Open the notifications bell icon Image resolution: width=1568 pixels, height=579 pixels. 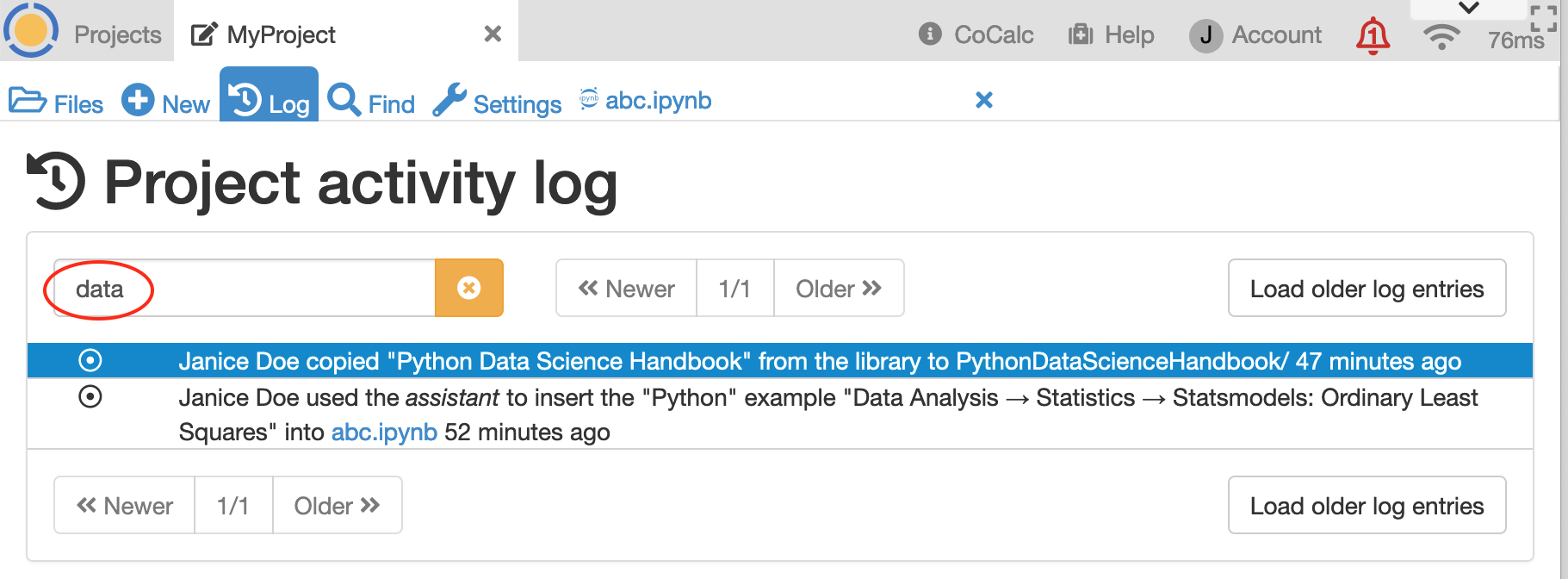tap(1373, 36)
